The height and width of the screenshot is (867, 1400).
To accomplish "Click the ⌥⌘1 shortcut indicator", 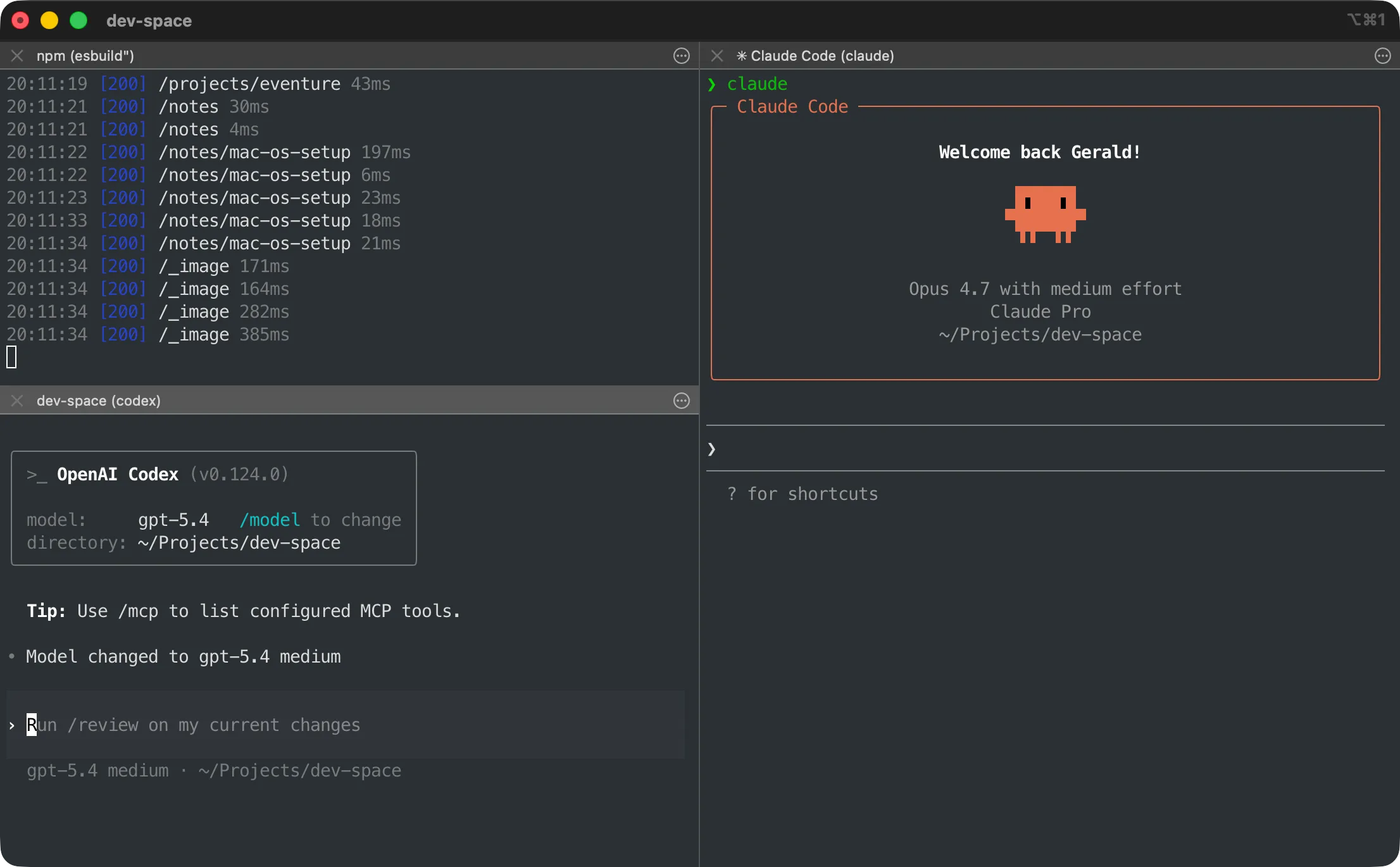I will pos(1366,20).
